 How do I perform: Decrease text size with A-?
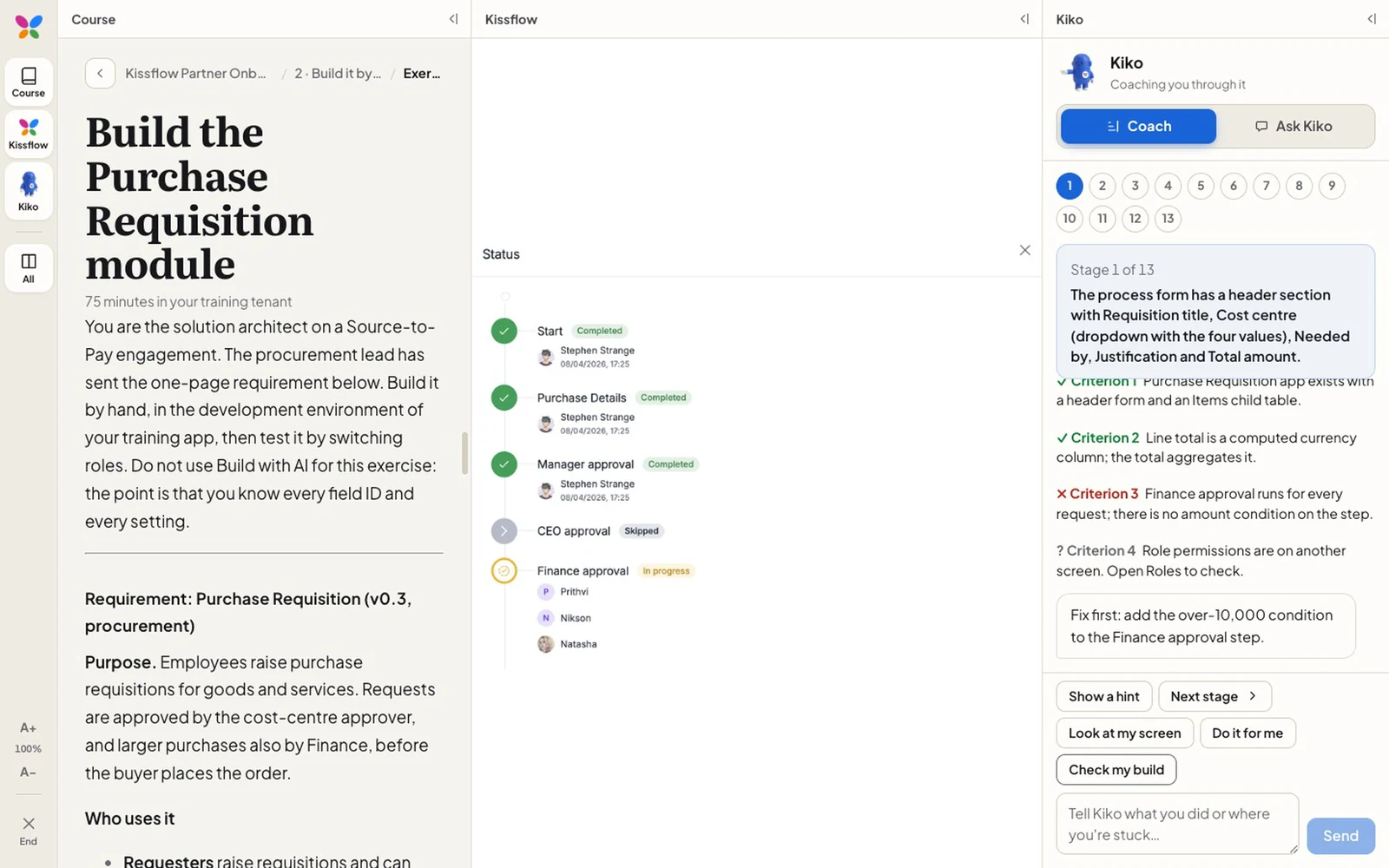28,772
